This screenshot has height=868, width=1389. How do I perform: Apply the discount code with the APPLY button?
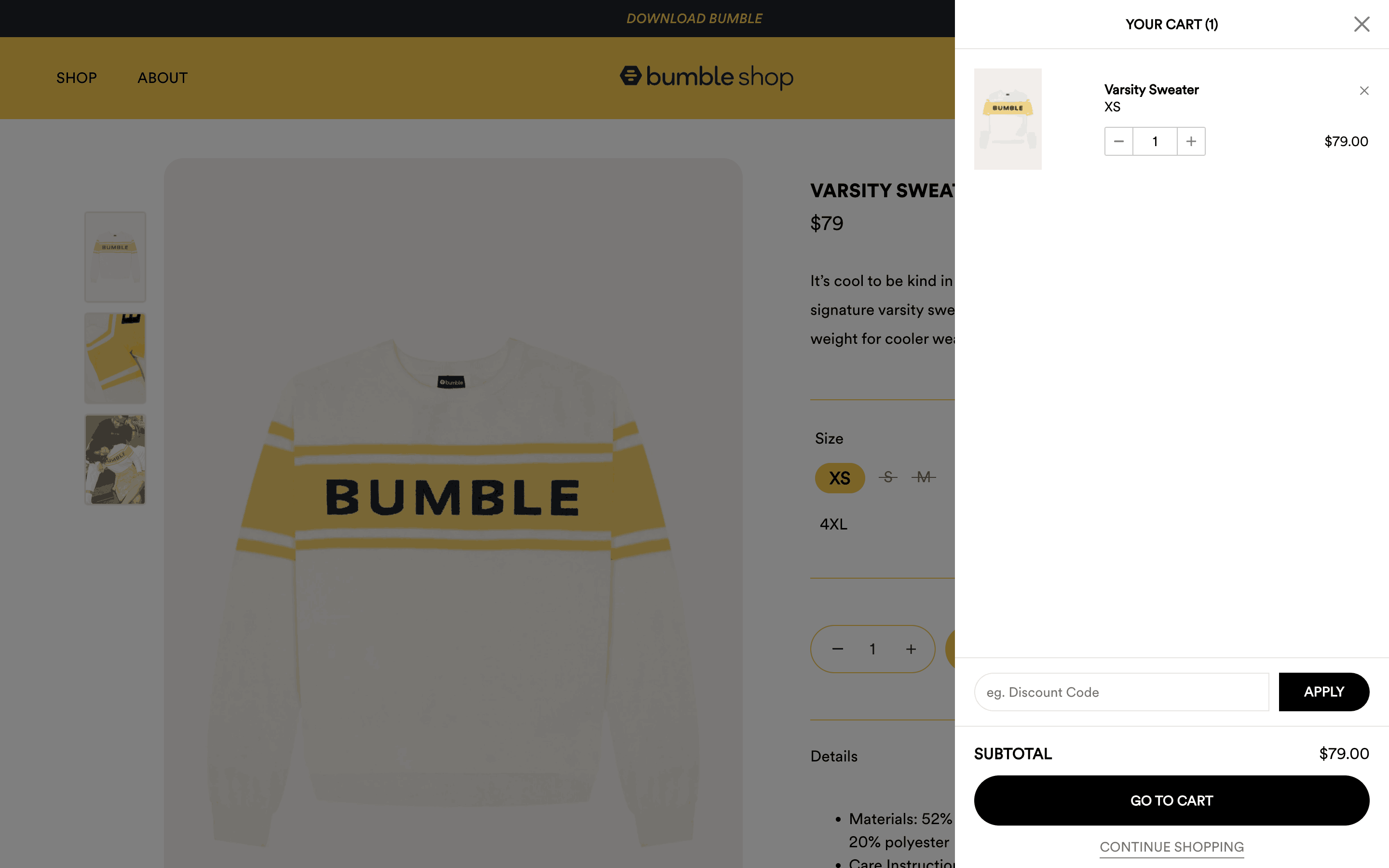coord(1323,692)
